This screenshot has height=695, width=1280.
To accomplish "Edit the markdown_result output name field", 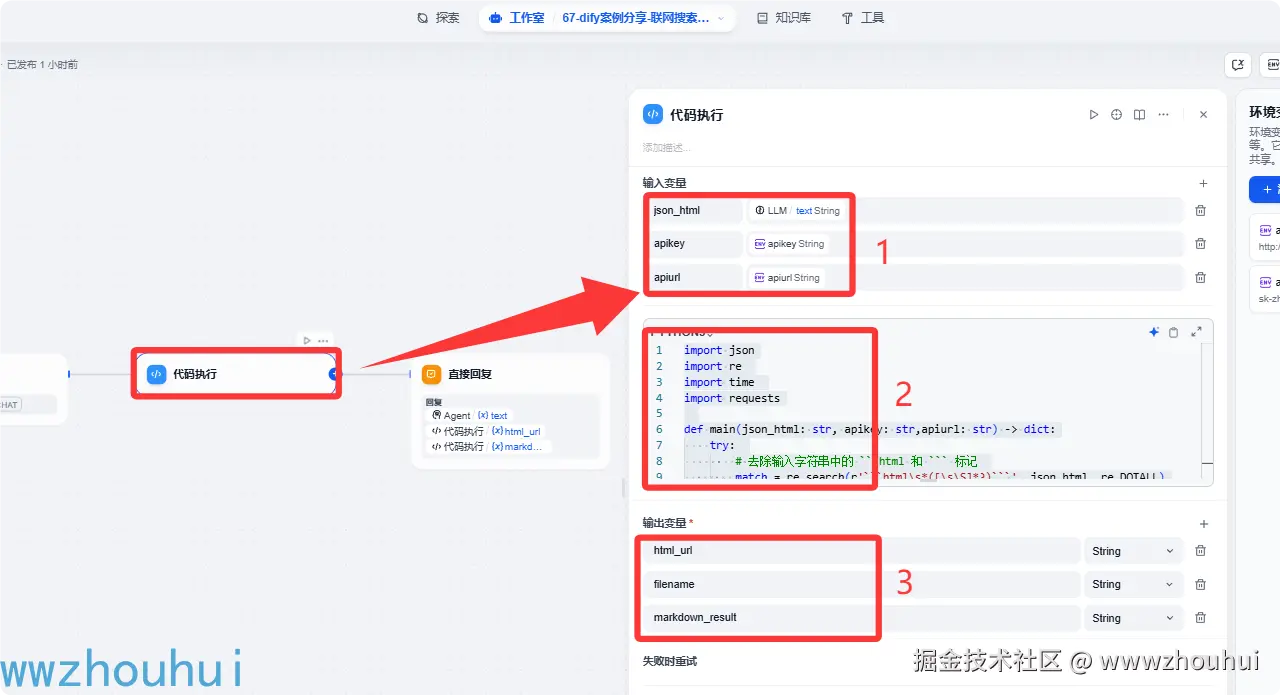I will pyautogui.click(x=861, y=618).
